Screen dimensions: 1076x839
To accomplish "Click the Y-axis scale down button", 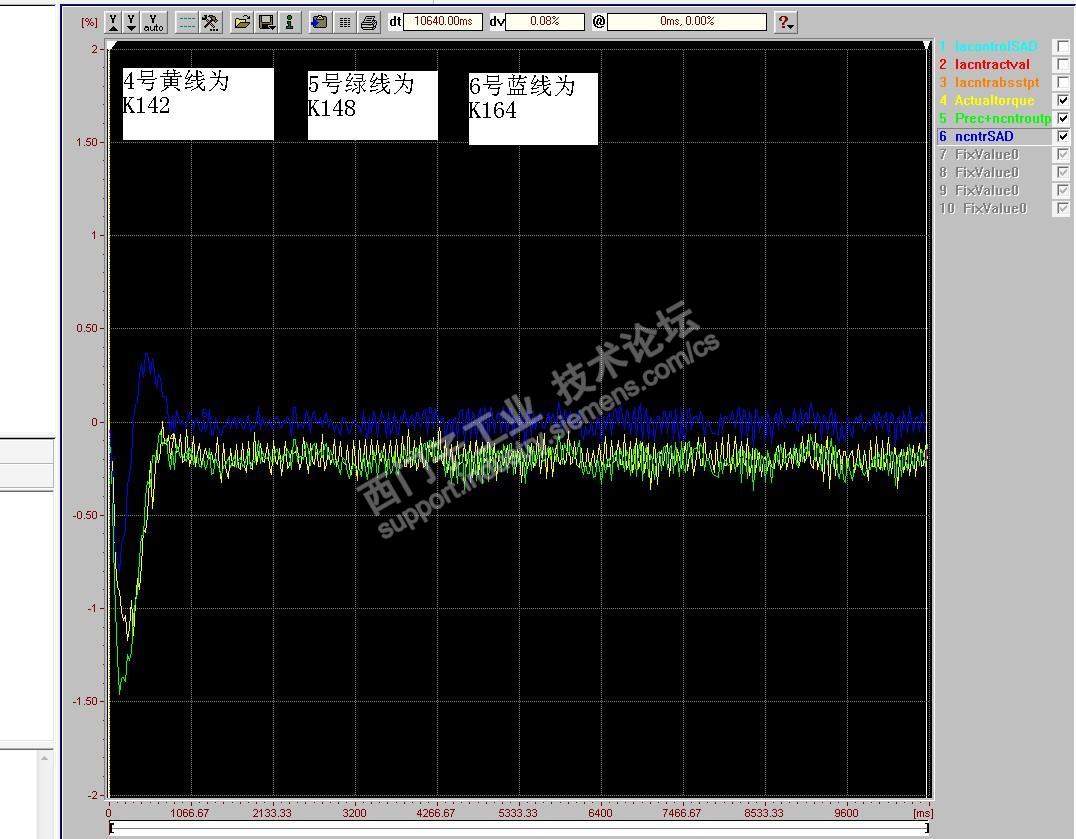I will pos(131,23).
